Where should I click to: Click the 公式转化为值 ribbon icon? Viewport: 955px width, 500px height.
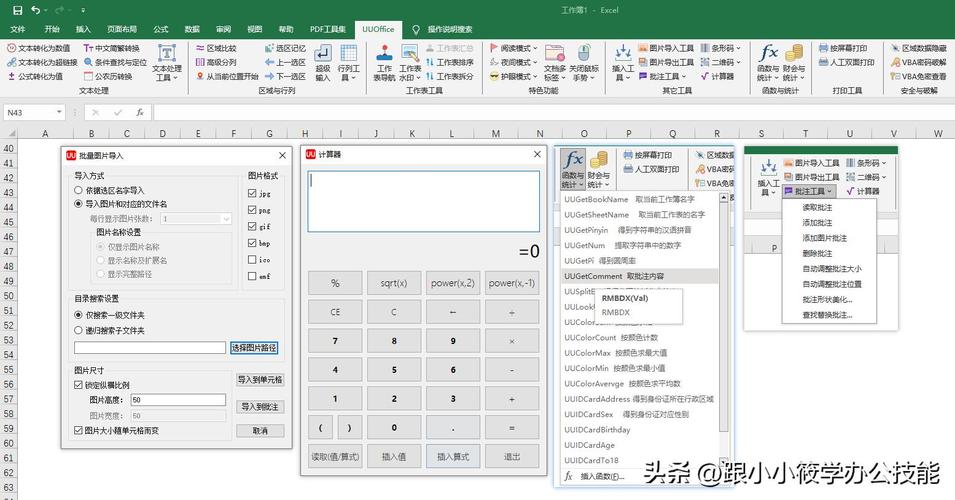[x=11, y=76]
